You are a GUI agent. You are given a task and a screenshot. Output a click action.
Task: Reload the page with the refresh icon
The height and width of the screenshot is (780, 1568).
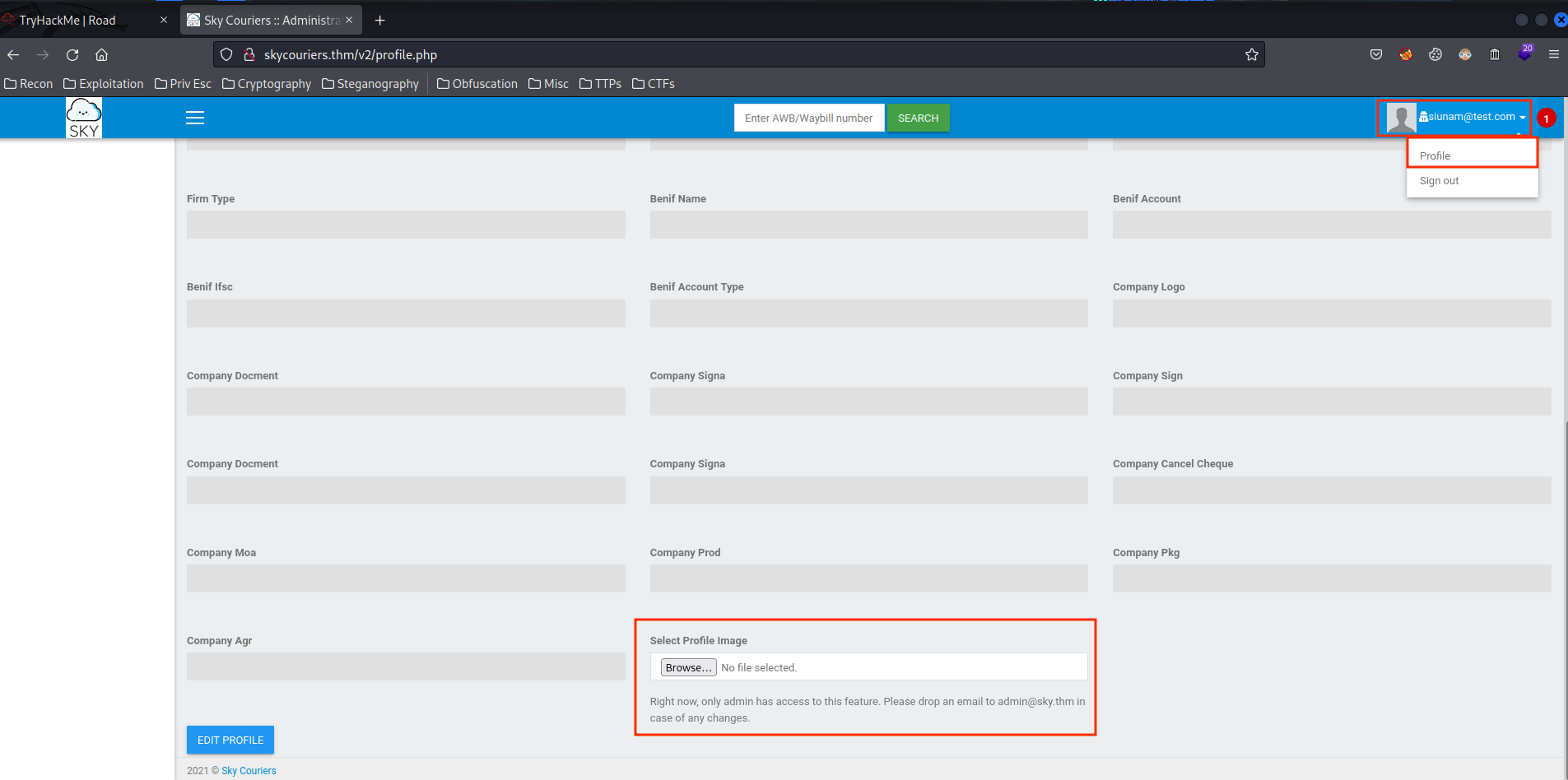72,55
